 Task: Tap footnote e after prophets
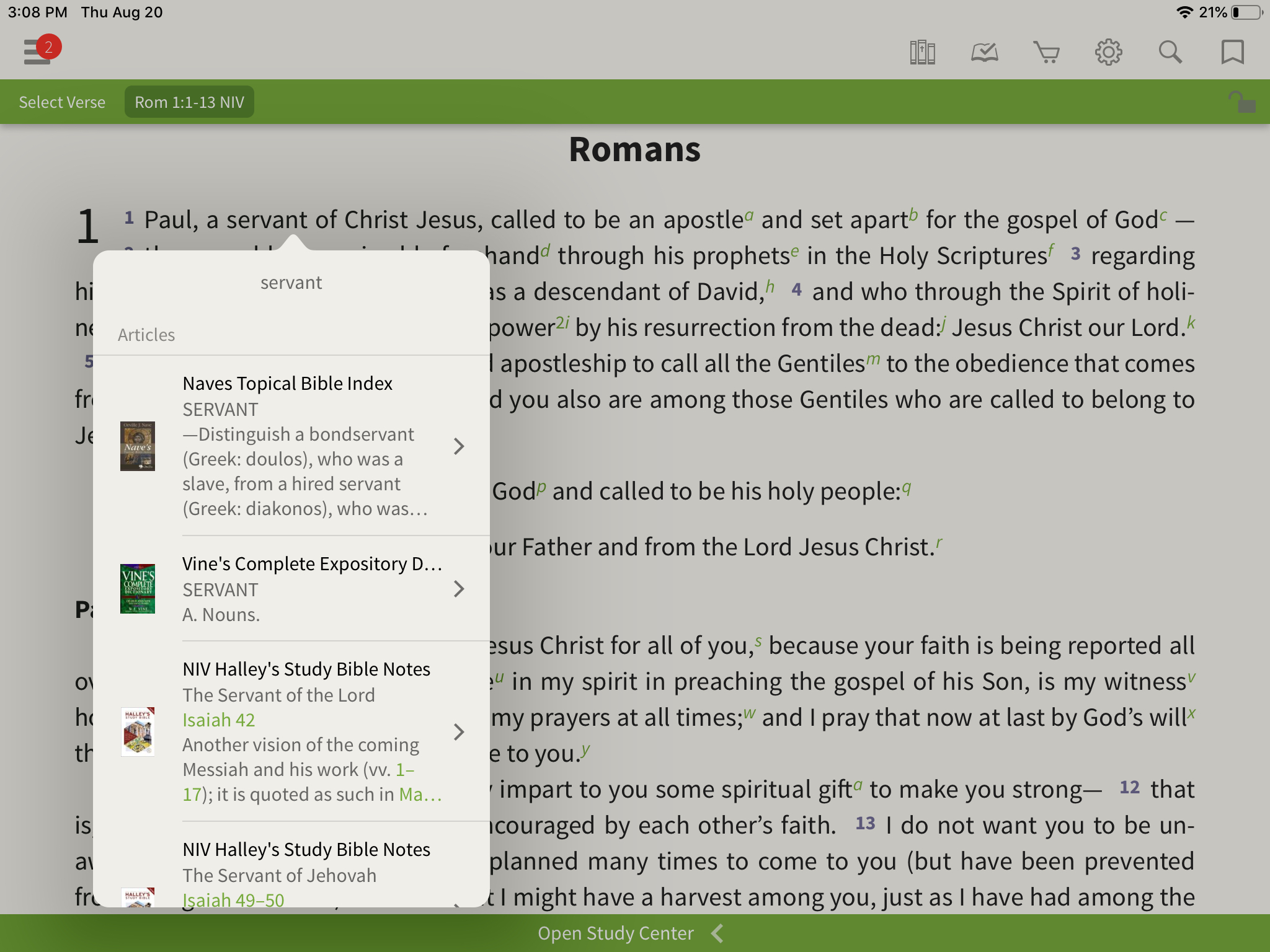click(795, 251)
